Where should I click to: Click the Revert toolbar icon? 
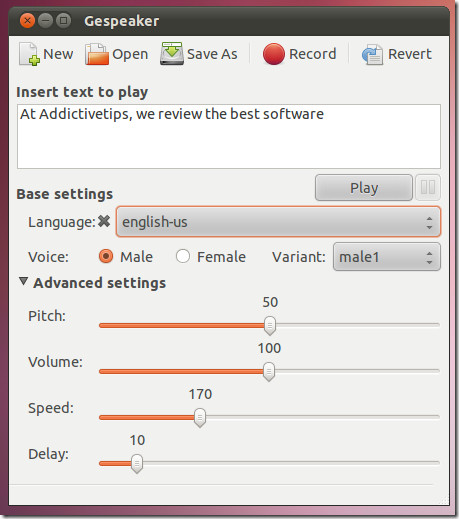372,54
